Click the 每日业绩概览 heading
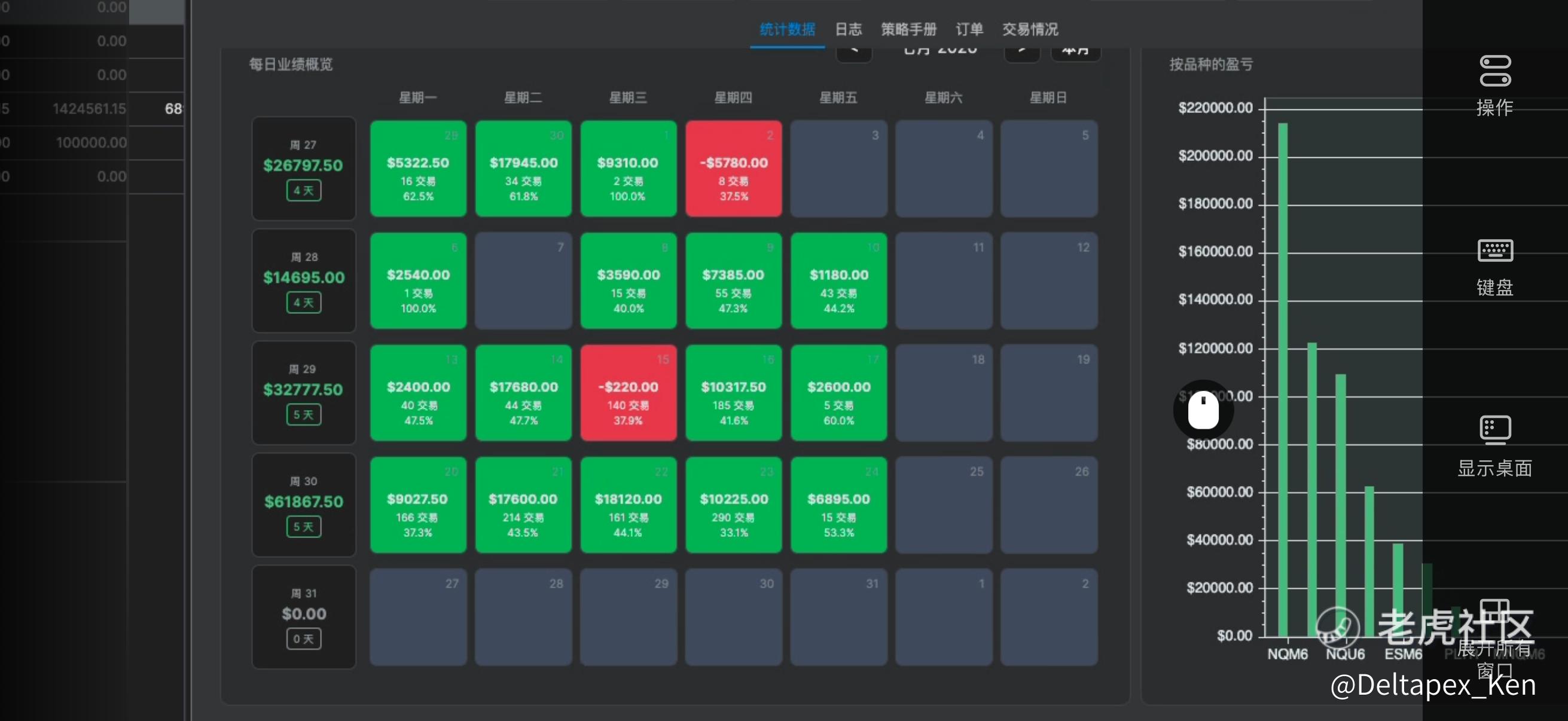This screenshot has height=721, width=1568. (x=291, y=65)
